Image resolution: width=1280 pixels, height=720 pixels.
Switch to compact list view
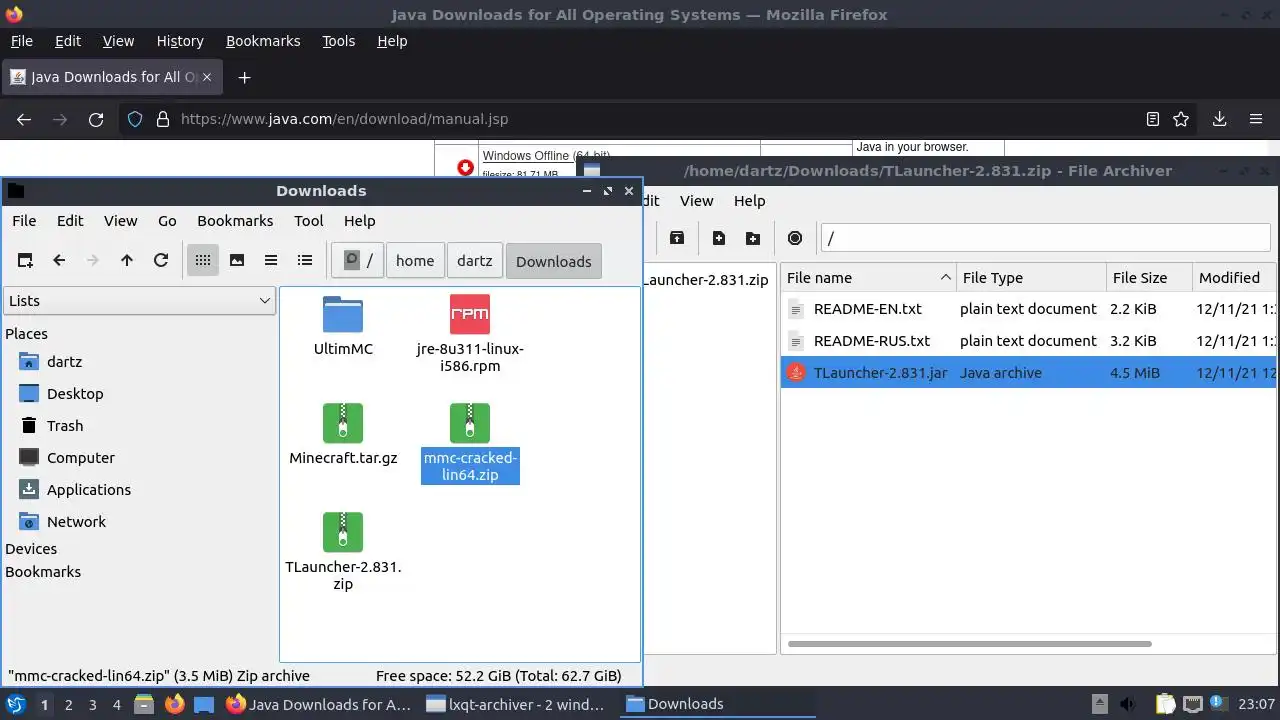point(271,261)
